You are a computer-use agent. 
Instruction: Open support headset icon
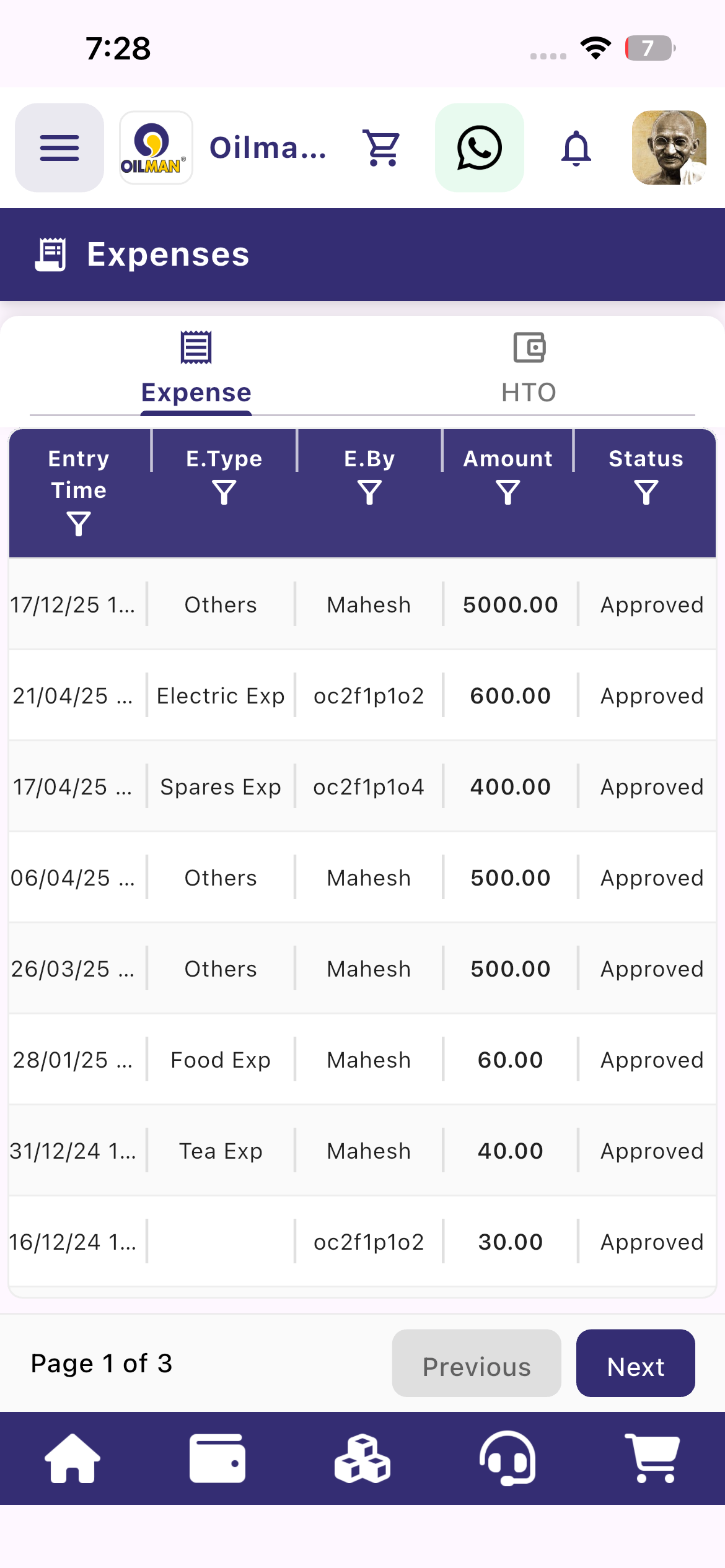click(x=507, y=1458)
